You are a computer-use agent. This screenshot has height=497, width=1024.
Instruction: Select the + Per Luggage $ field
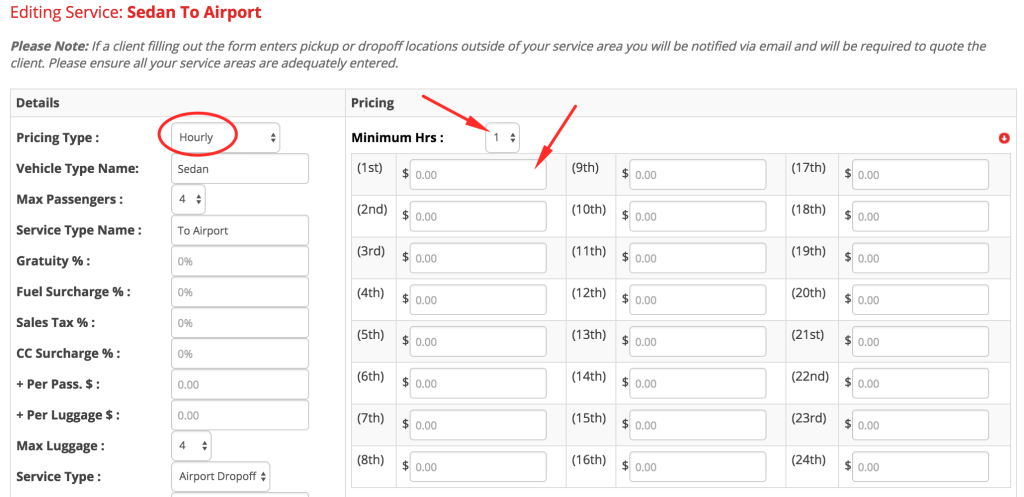240,415
